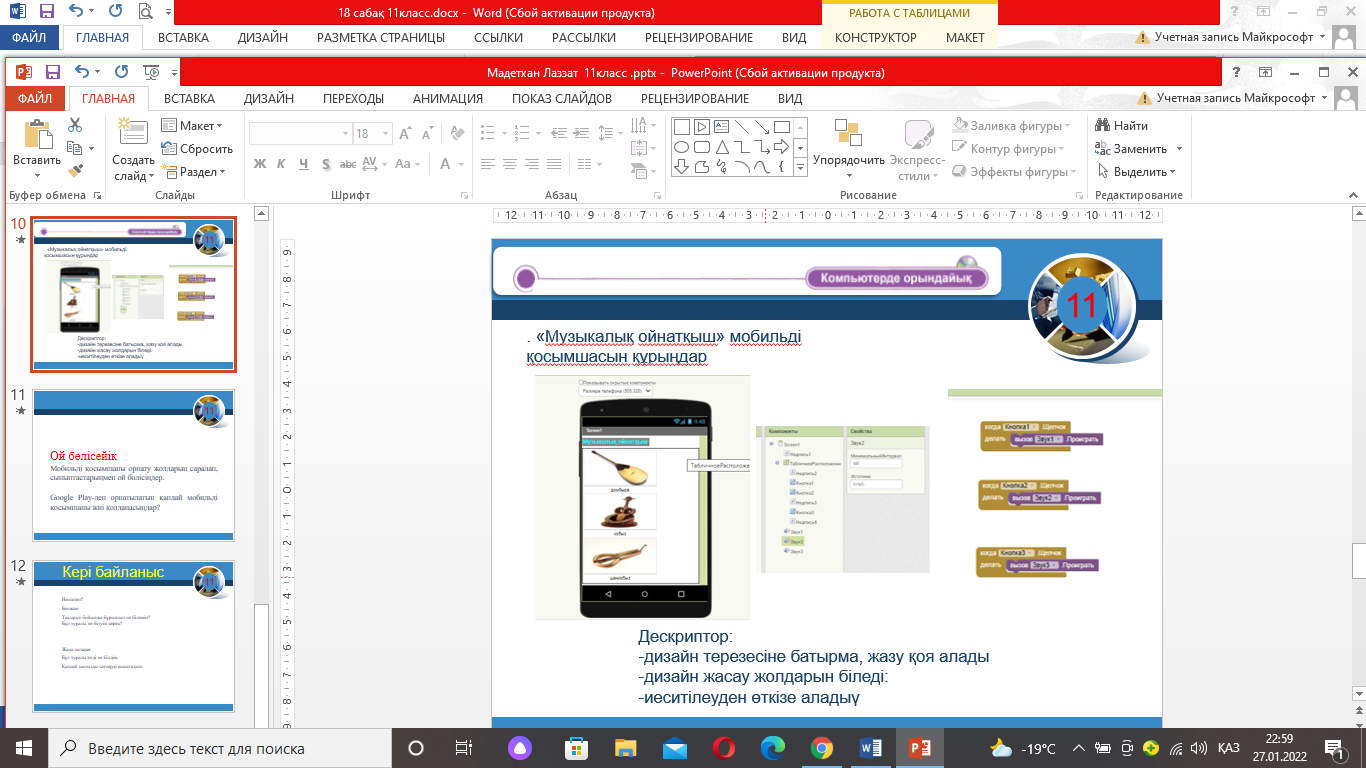Undo last action in PowerPoint toolbar
Screen dimensions: 1366x768
(x=82, y=72)
